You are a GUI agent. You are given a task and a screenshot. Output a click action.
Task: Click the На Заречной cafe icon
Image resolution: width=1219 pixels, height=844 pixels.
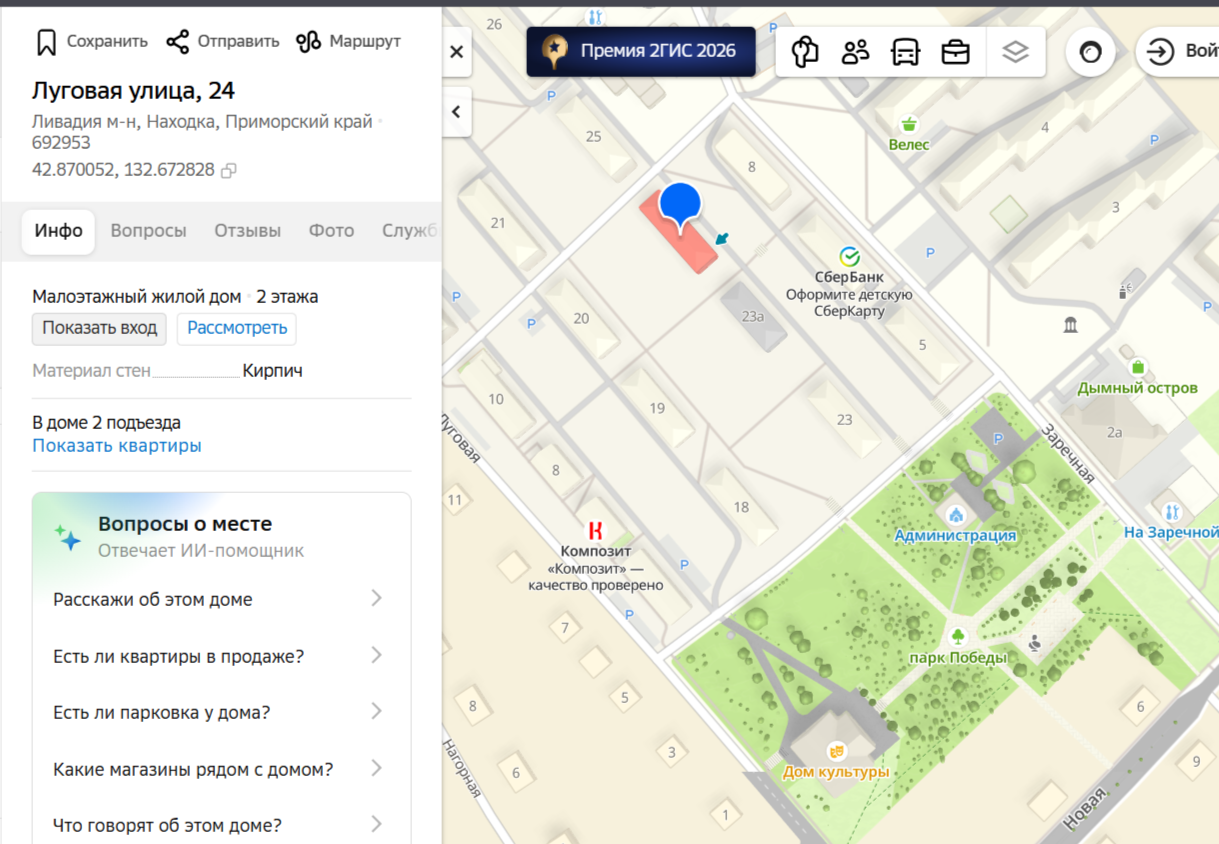[1172, 512]
